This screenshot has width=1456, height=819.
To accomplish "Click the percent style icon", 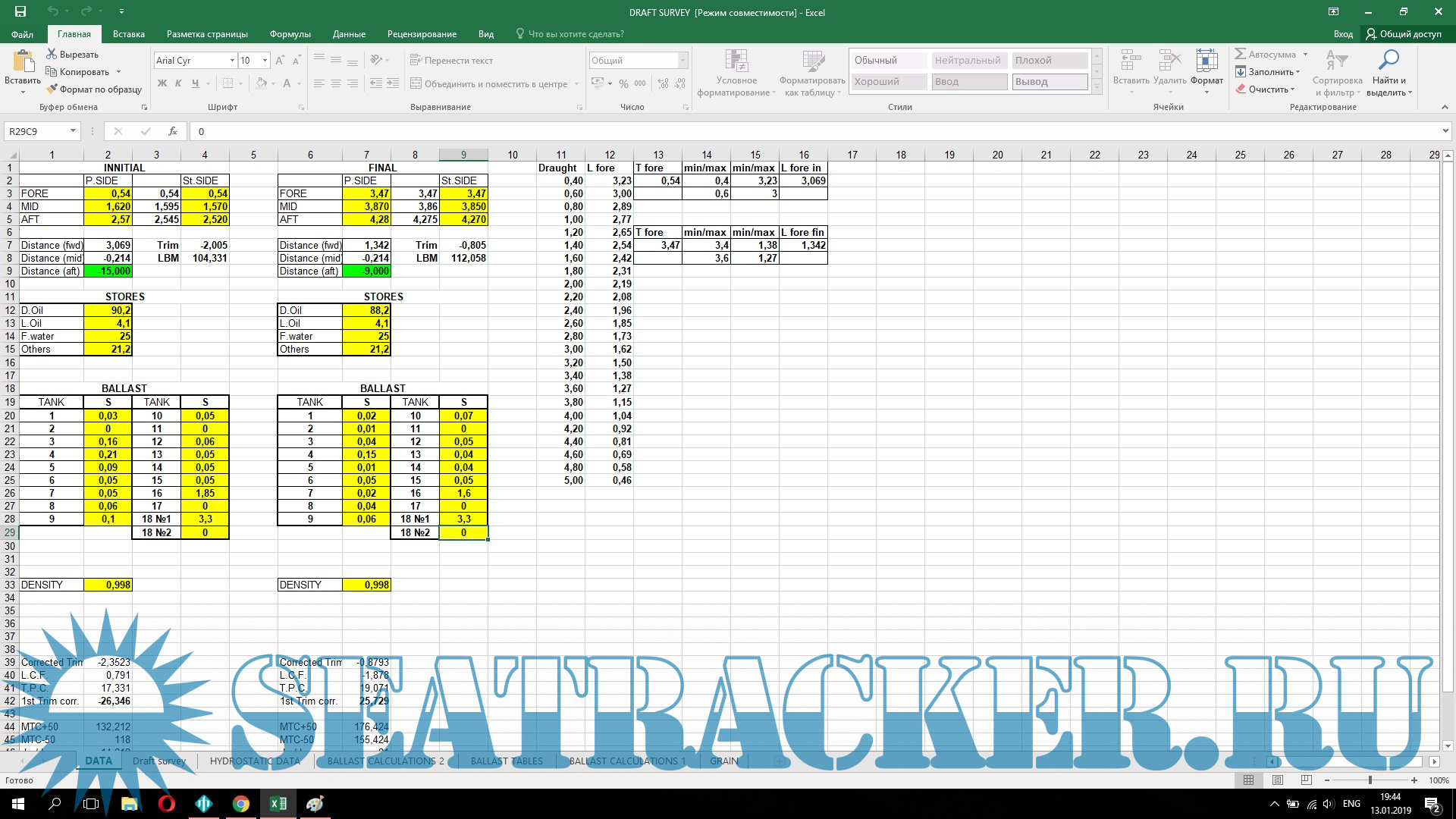I will click(623, 83).
